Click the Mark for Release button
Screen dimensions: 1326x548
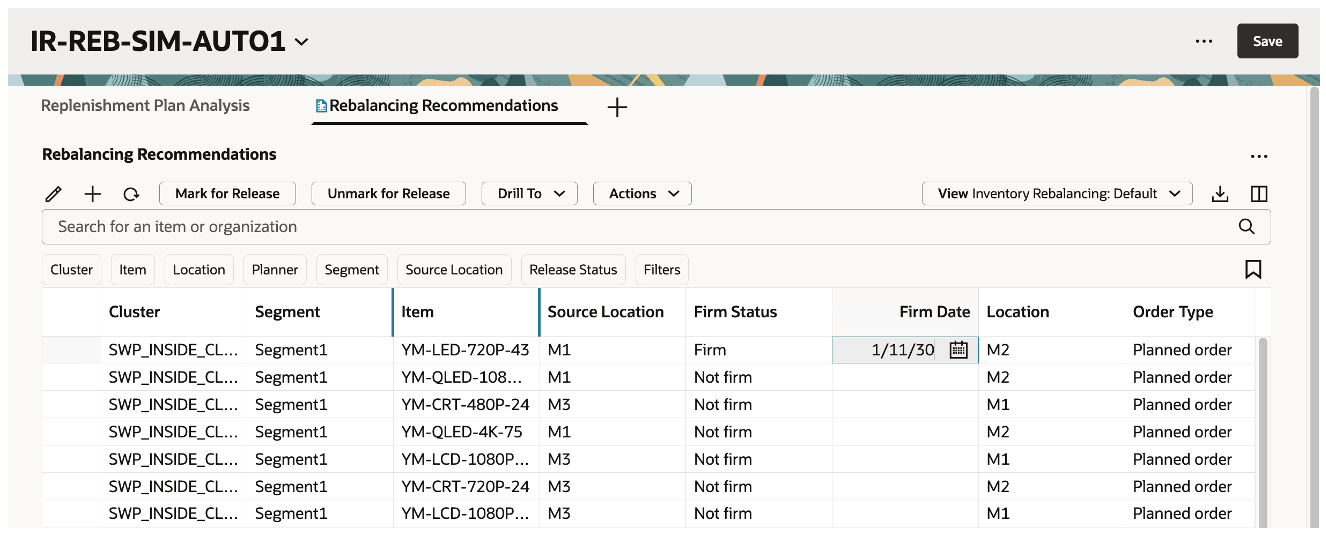tap(227, 194)
